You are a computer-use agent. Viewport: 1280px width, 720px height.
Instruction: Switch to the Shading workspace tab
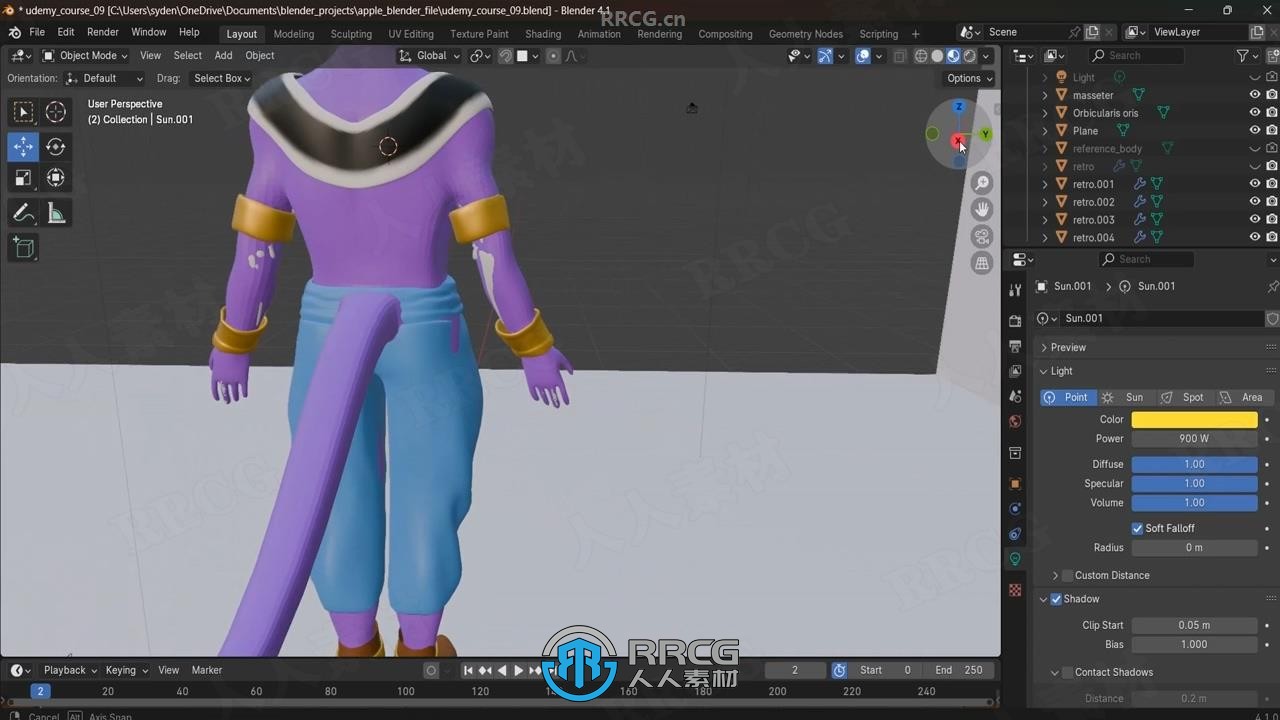tap(543, 34)
